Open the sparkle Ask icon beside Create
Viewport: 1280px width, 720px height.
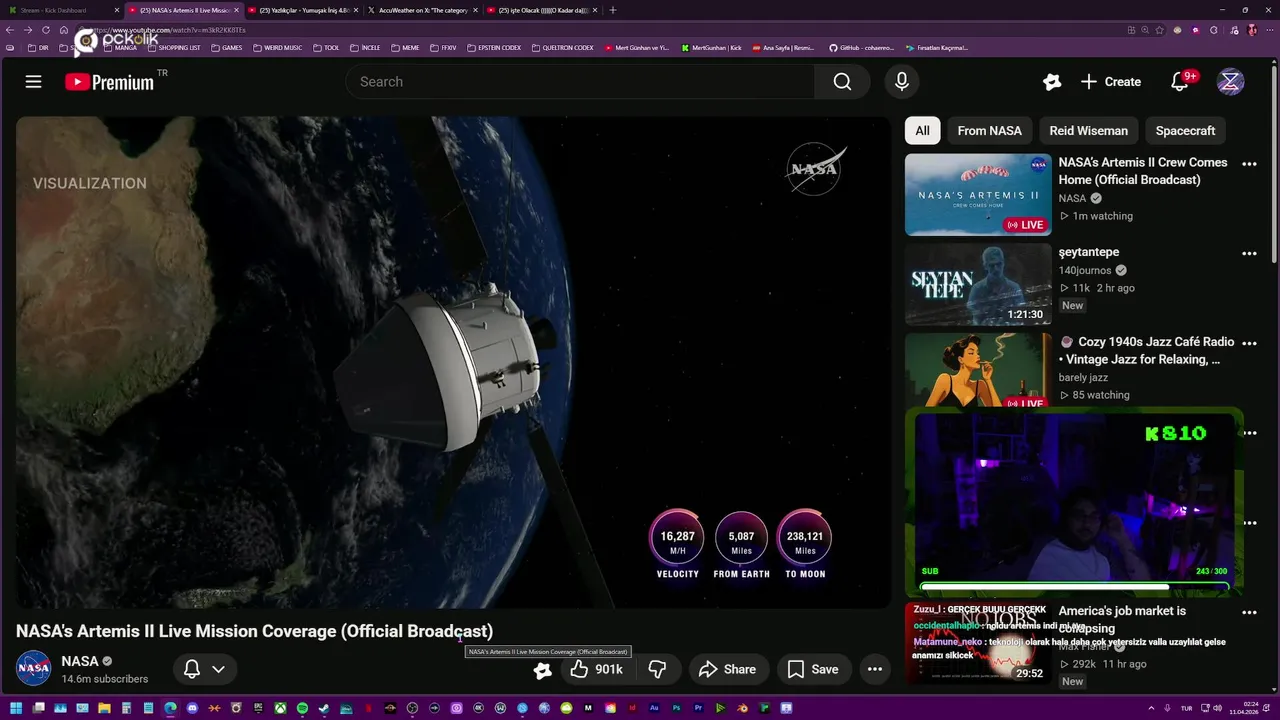point(1051,82)
